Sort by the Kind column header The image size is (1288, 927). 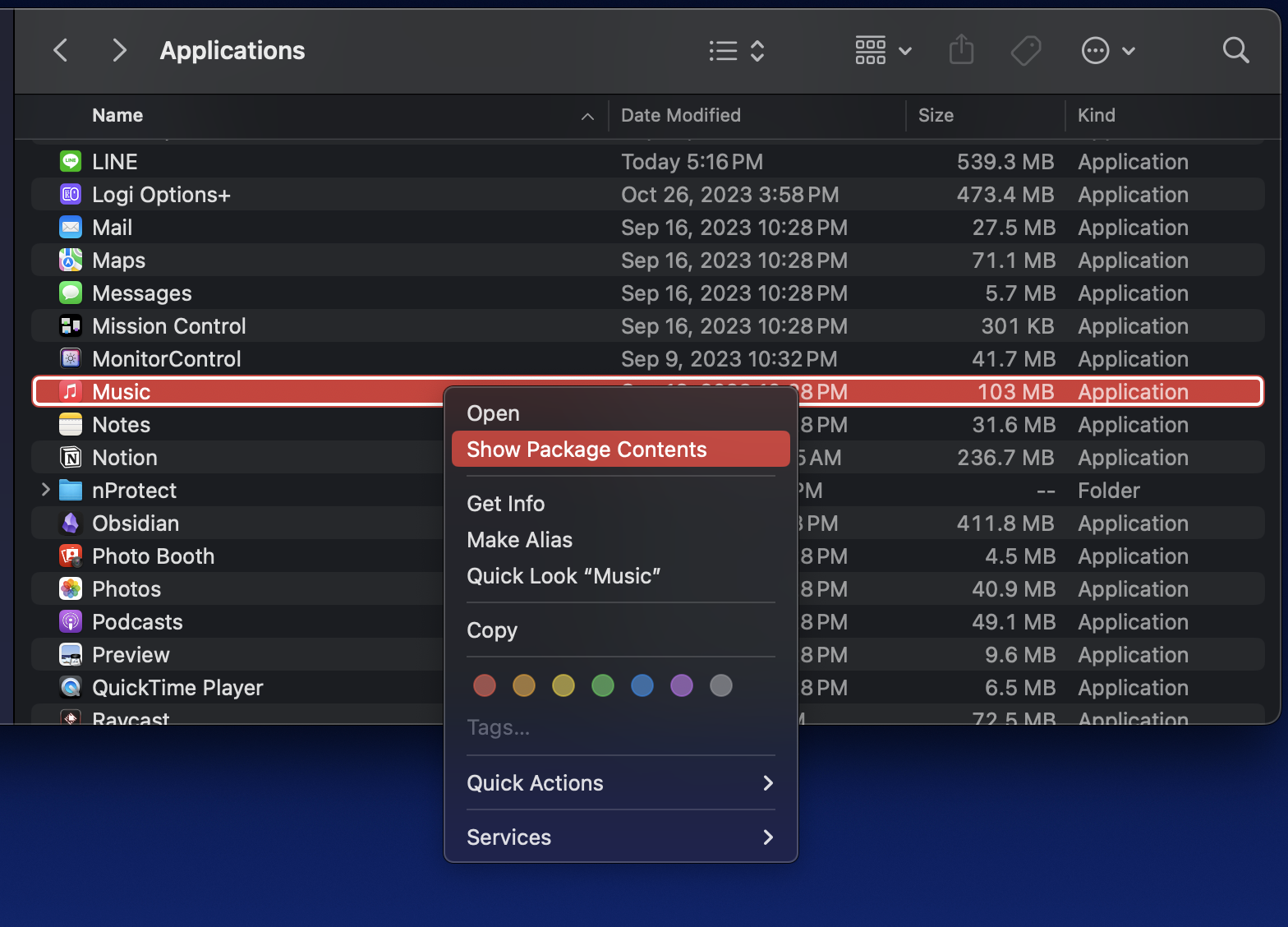1096,116
